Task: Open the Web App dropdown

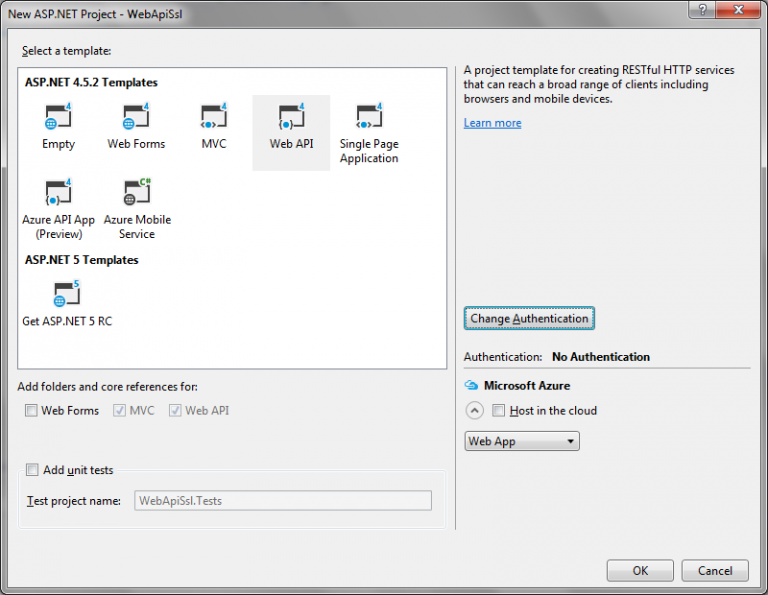Action: point(522,441)
